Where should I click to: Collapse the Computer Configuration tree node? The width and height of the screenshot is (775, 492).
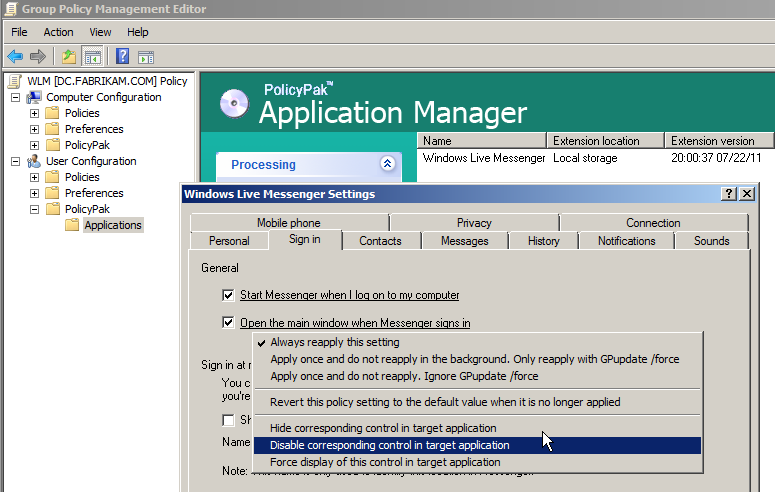pyautogui.click(x=15, y=97)
